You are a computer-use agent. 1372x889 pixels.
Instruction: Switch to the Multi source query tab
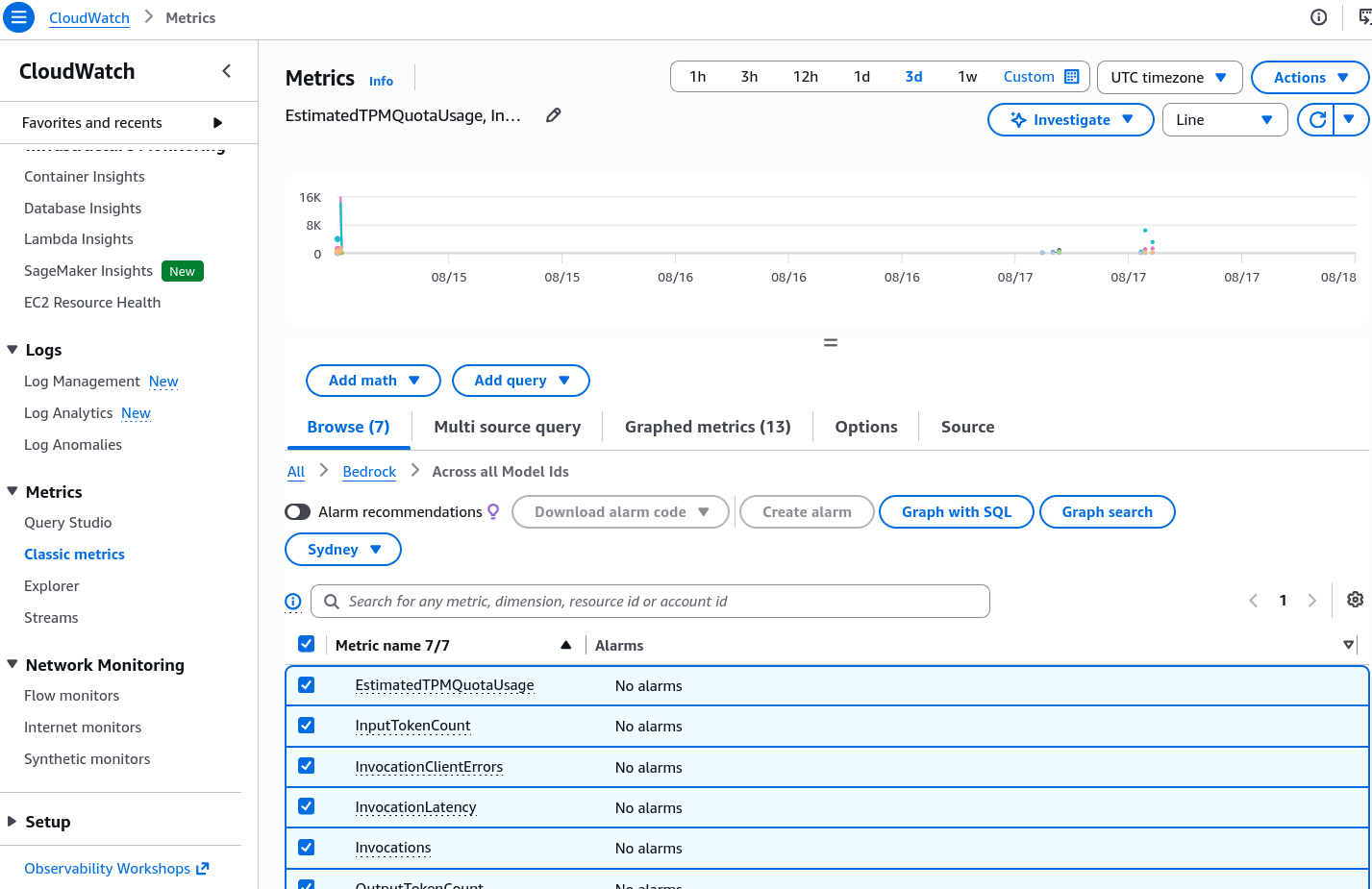pyautogui.click(x=507, y=428)
